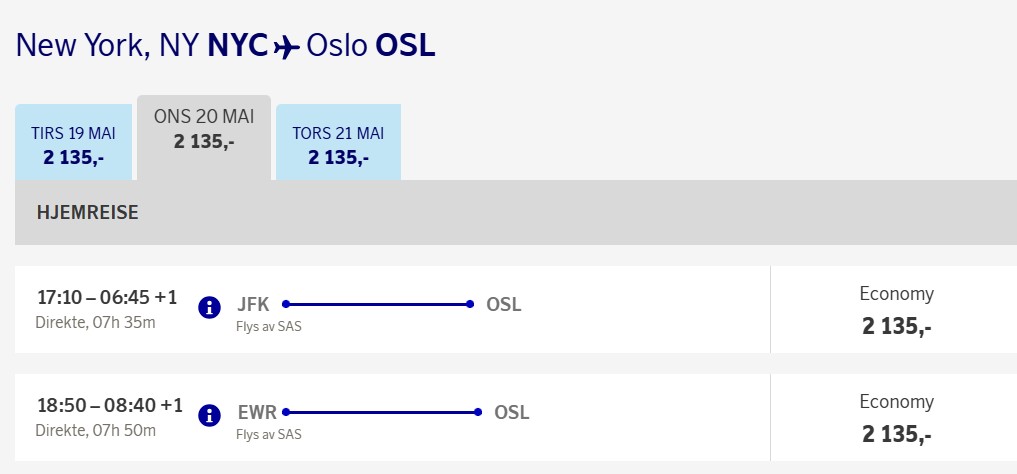The width and height of the screenshot is (1017, 474).
Task: Click OSL destination on the JFK flight row
Action: 503,305
